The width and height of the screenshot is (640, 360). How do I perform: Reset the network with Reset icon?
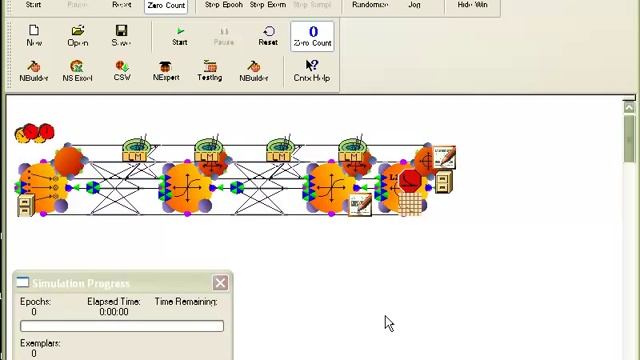(268, 36)
